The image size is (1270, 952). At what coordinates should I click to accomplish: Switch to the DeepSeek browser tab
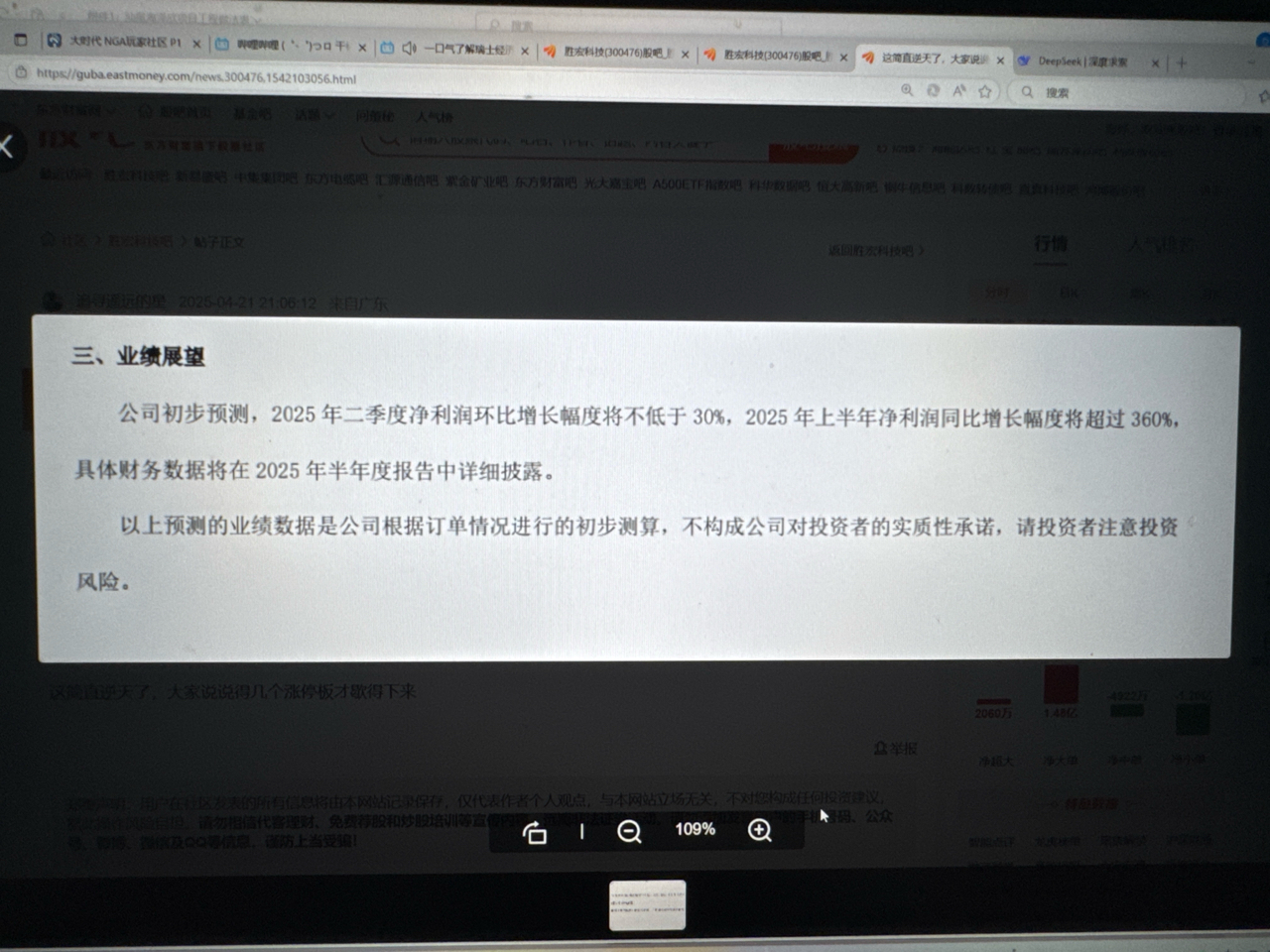1081,60
